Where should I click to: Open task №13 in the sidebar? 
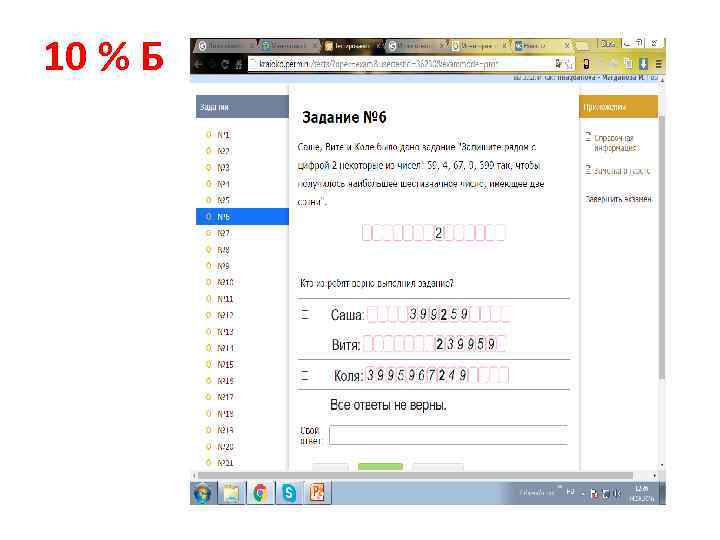[225, 332]
